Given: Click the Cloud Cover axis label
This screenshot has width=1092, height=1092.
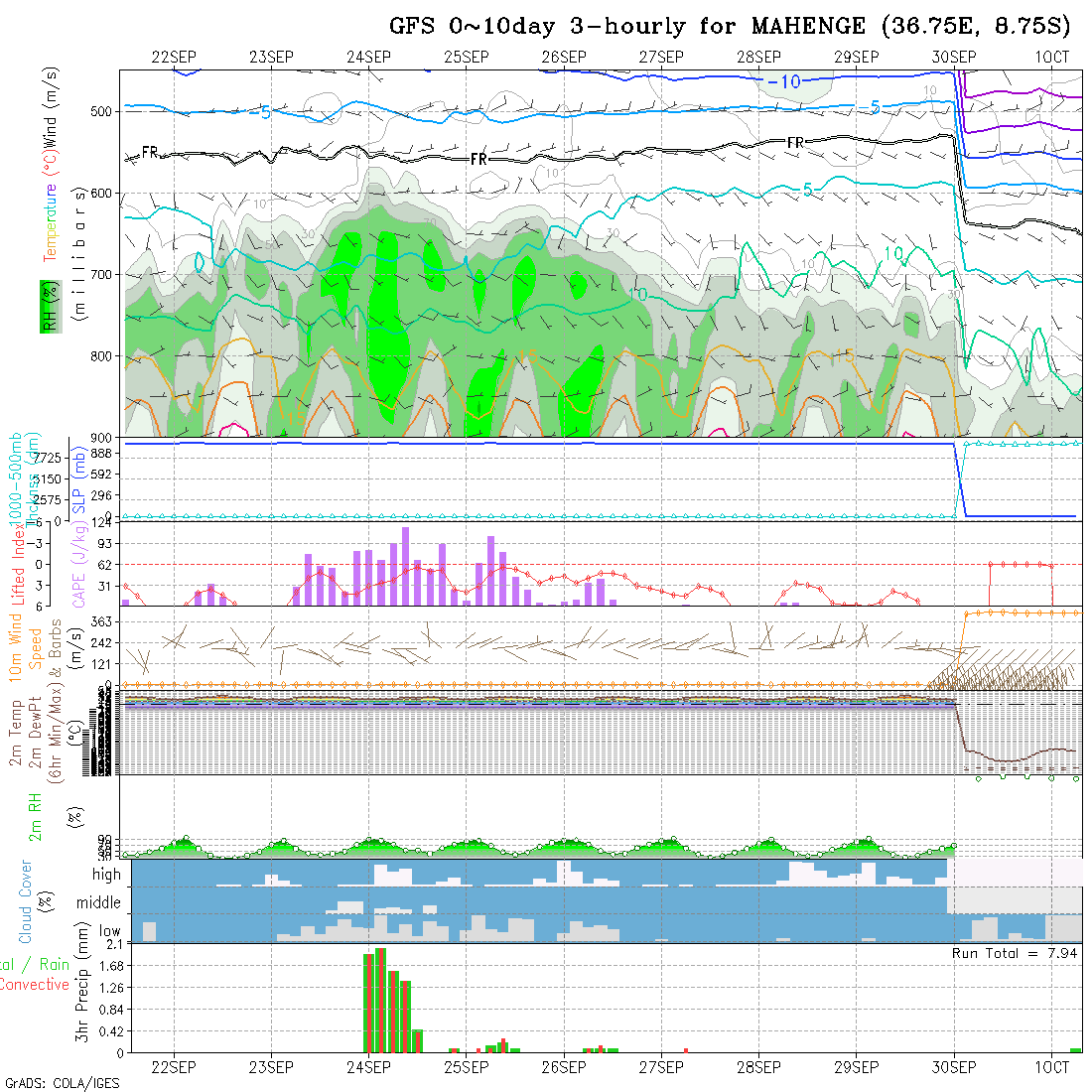Looking at the screenshot, I should click(x=25, y=901).
